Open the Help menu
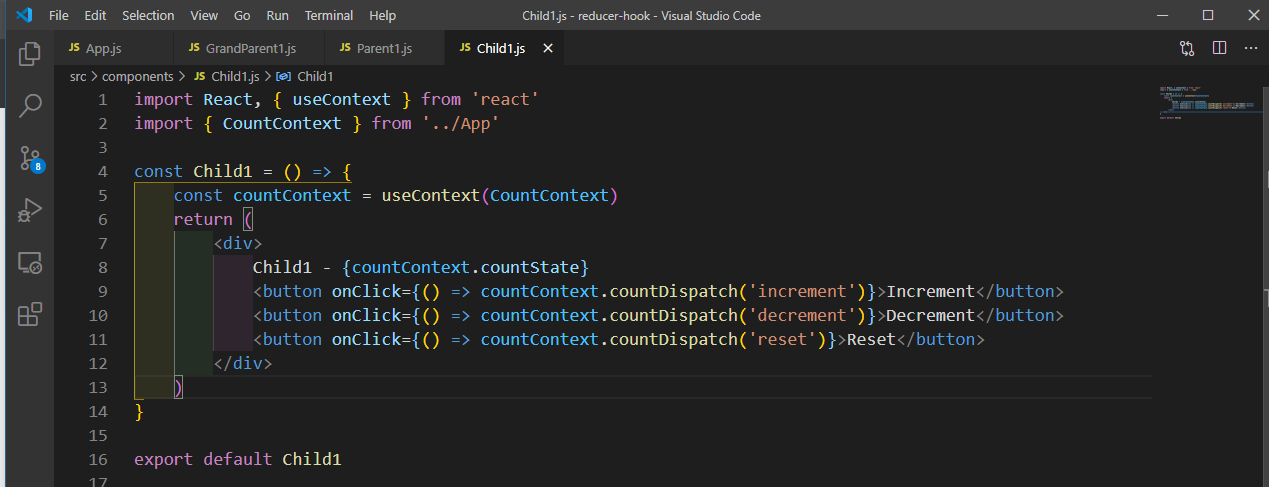The height and width of the screenshot is (487, 1269). point(382,15)
